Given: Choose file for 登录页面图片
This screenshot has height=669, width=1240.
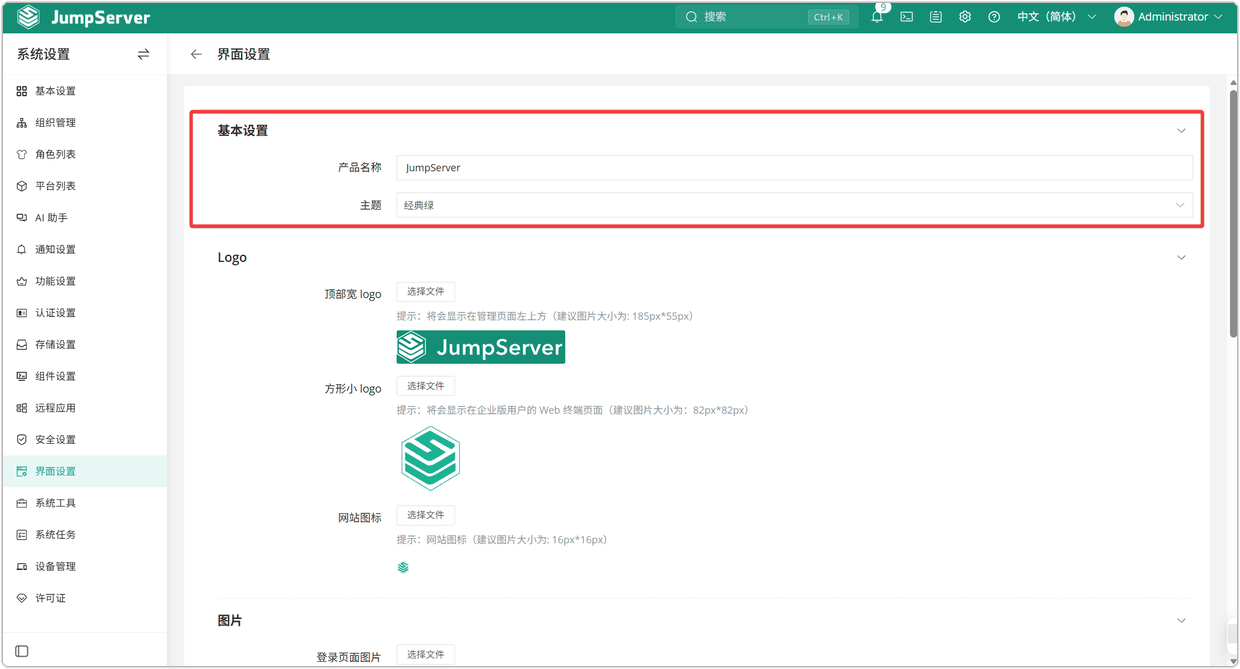Looking at the screenshot, I should [426, 655].
